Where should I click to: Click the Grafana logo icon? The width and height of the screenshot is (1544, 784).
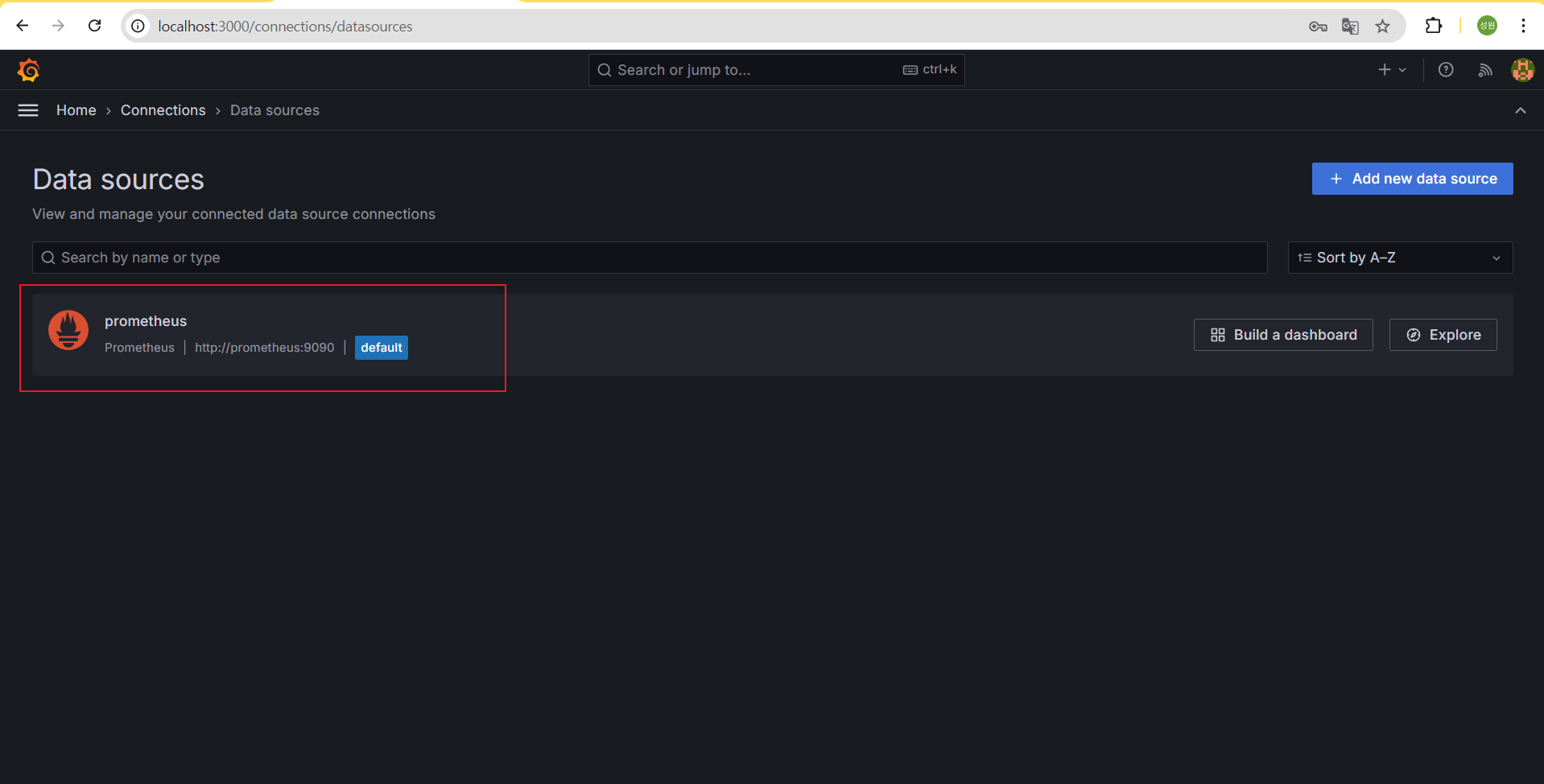coord(29,70)
